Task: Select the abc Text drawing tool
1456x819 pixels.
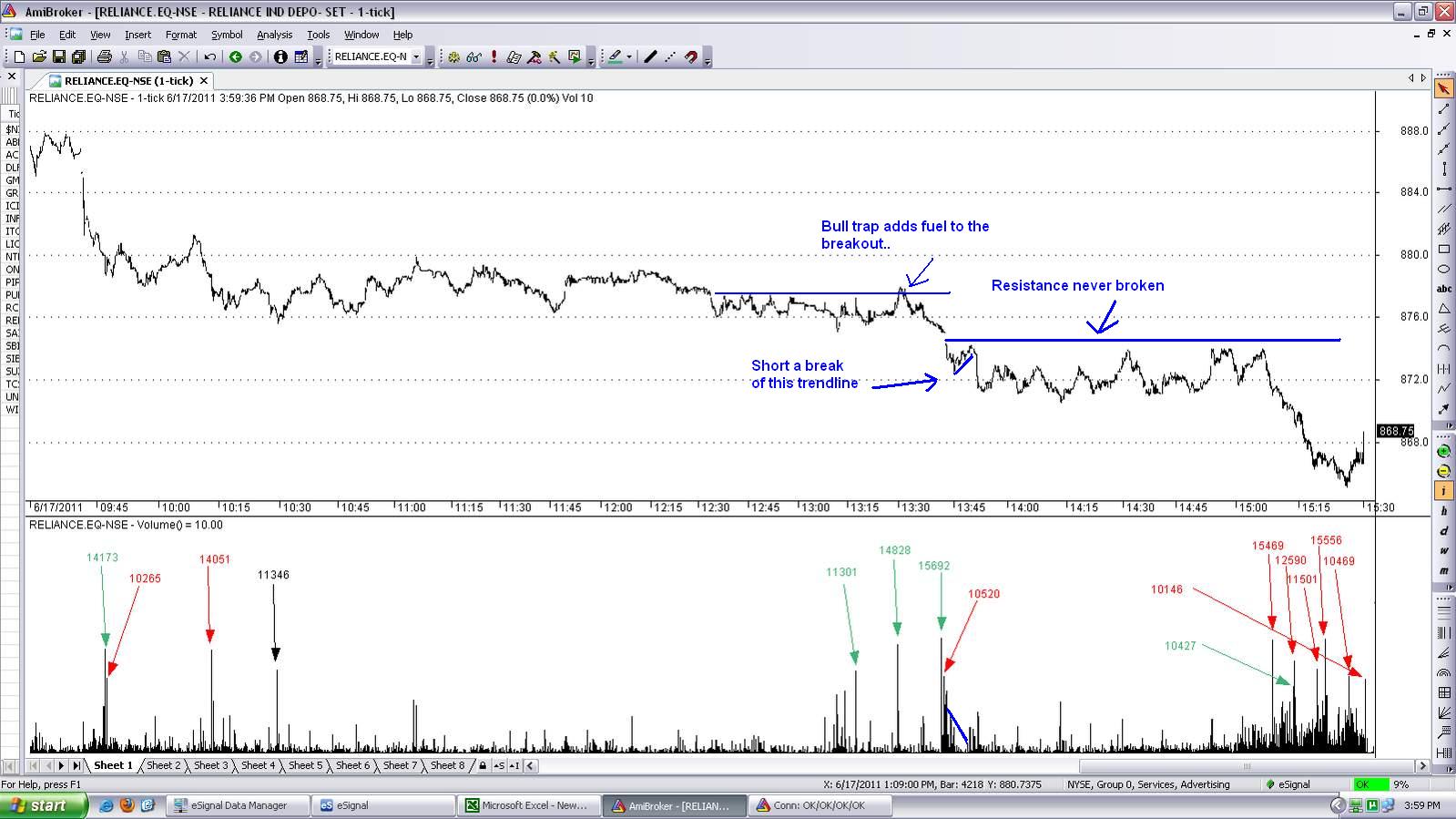Action: (1443, 289)
